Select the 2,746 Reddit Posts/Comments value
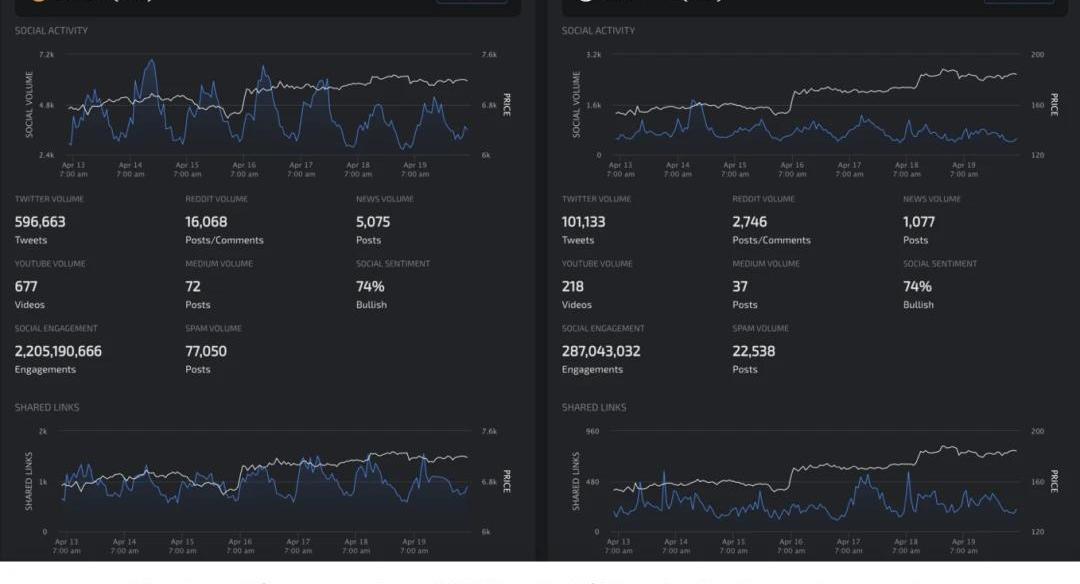1080x584 pixels. pos(750,222)
